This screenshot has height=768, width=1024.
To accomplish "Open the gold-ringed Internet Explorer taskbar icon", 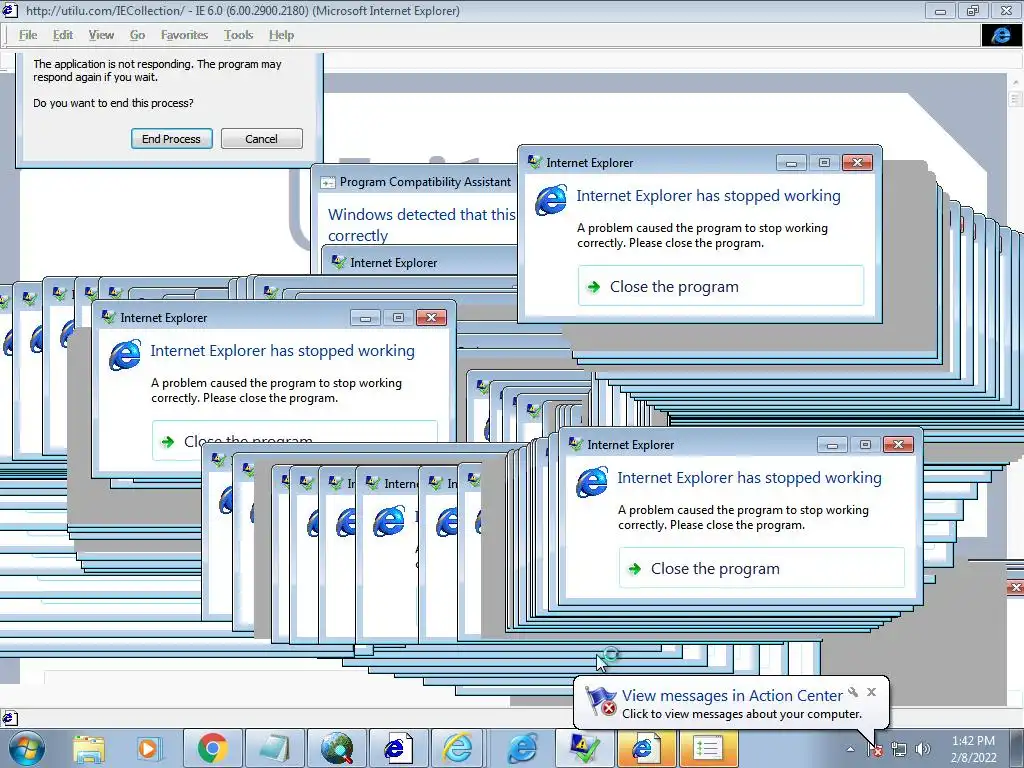I will tap(460, 748).
